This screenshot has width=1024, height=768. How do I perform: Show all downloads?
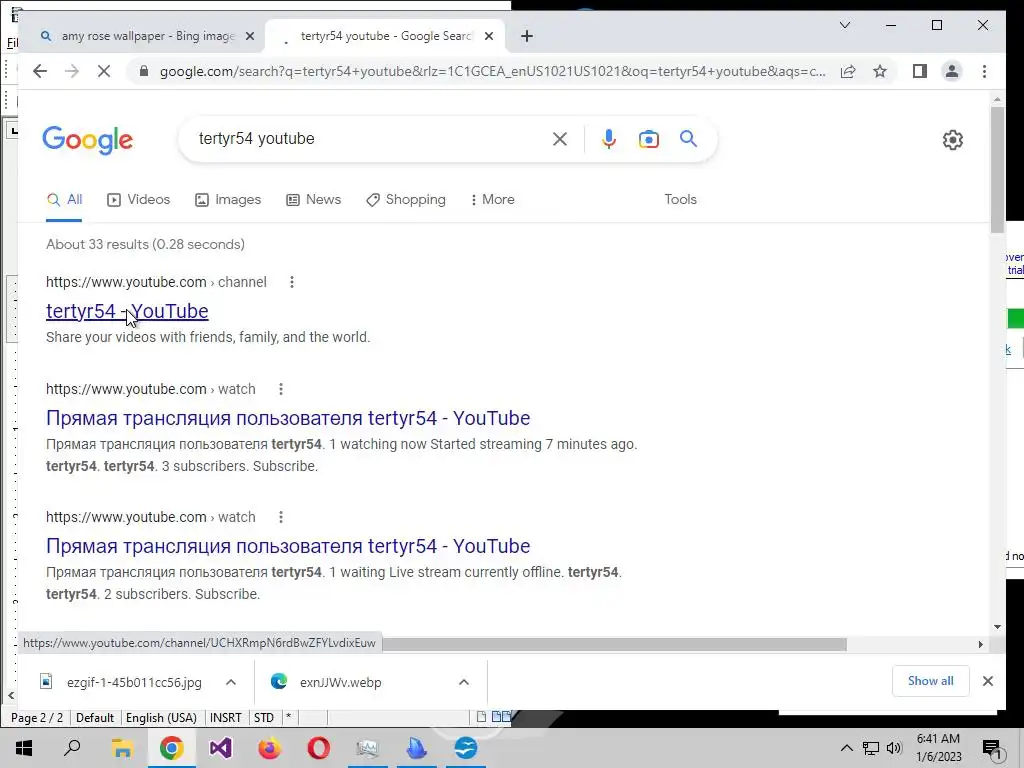931,680
